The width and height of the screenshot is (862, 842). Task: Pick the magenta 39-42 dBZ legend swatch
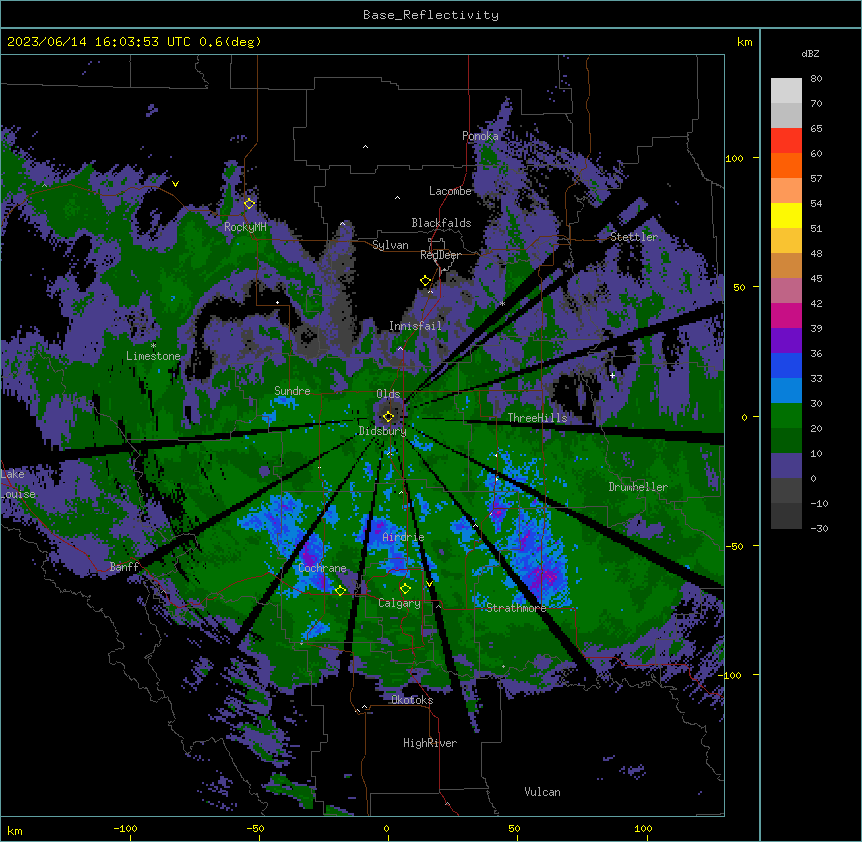click(786, 315)
